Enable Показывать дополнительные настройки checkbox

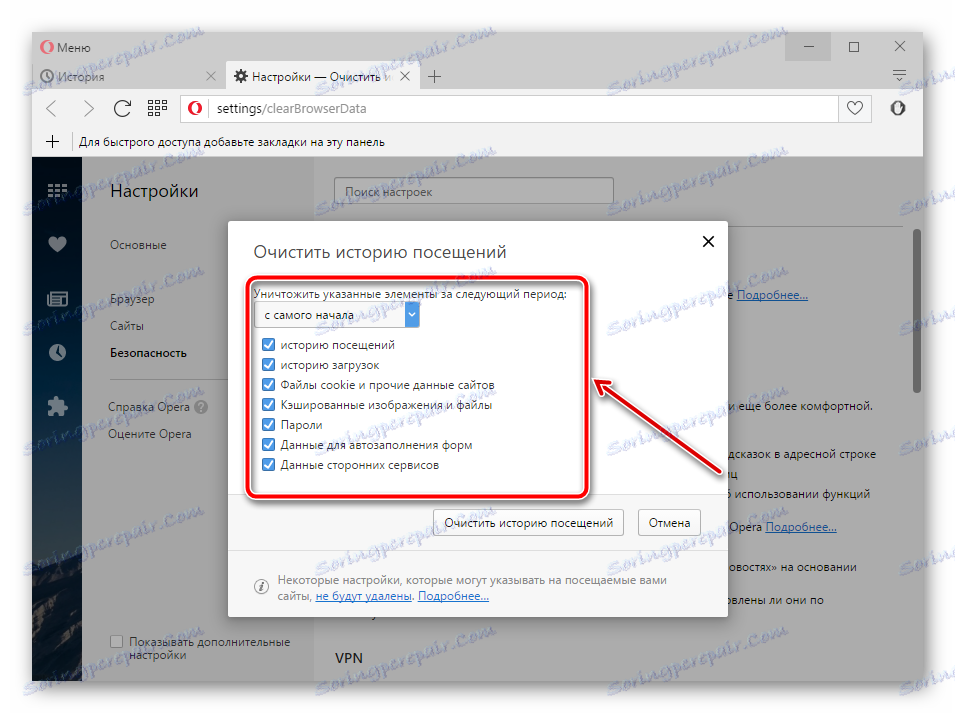(116, 641)
